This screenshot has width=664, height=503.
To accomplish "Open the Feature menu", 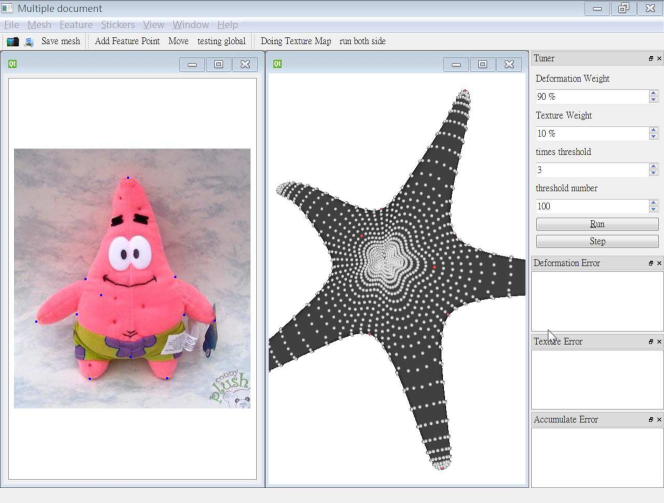I will [76, 25].
